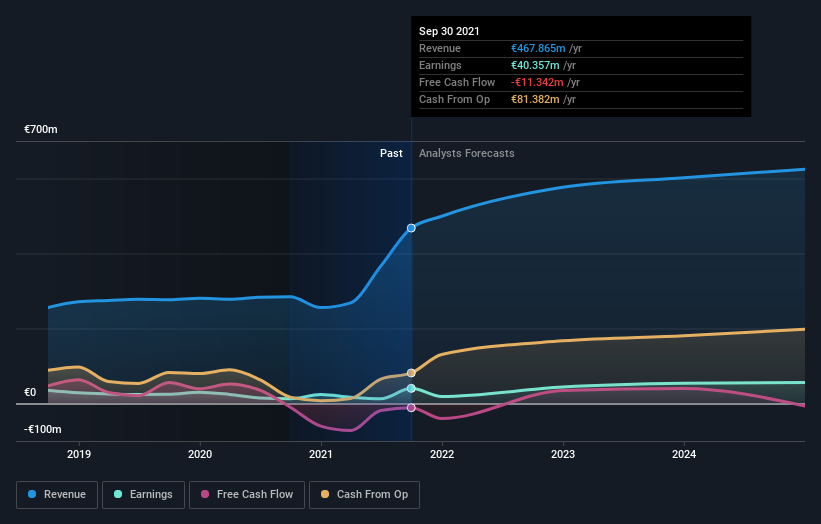This screenshot has height=524, width=821.
Task: Click the 2021 x-axis label
Action: click(321, 454)
